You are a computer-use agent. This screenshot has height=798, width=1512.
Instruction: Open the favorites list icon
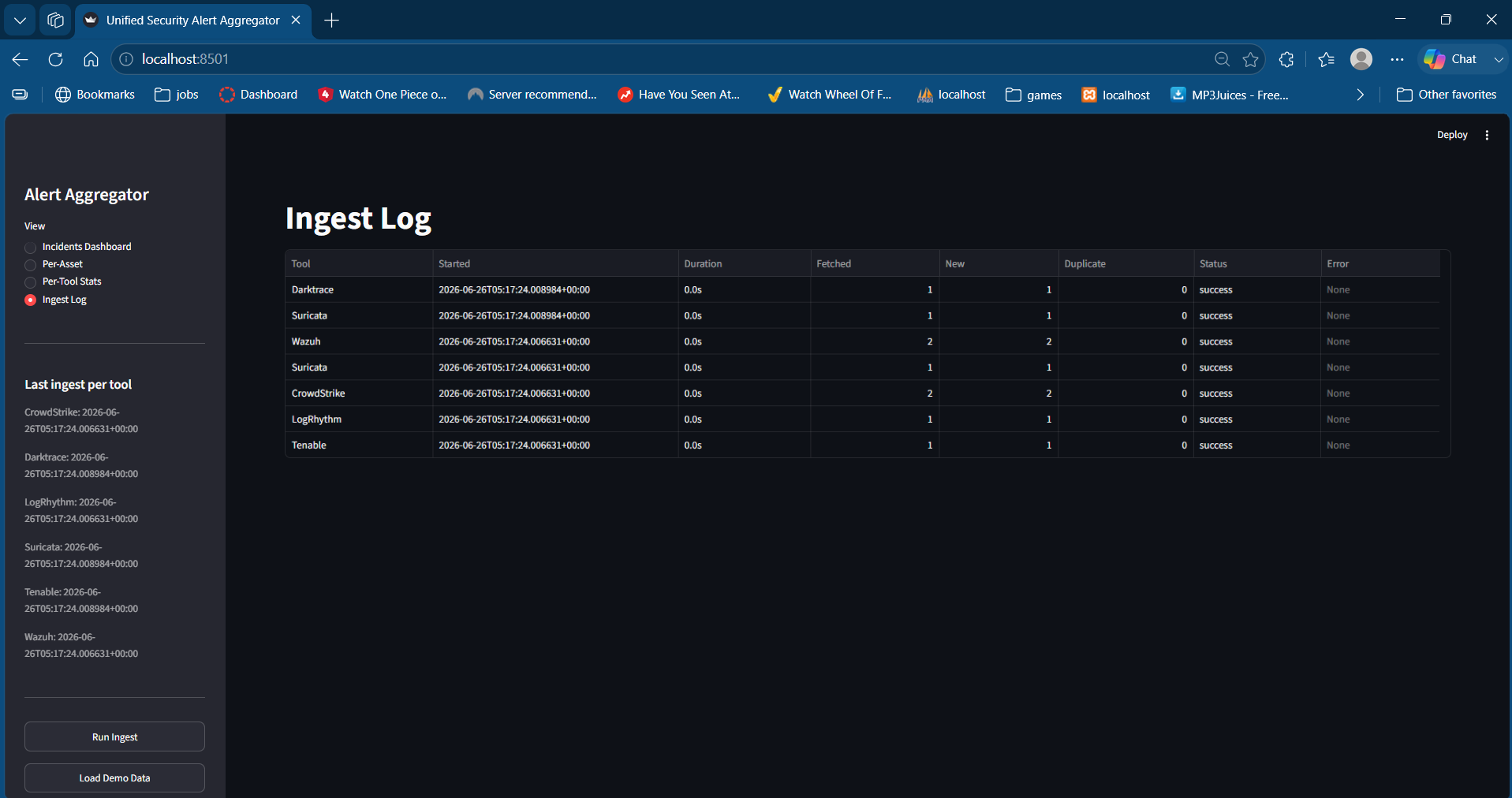(1326, 59)
